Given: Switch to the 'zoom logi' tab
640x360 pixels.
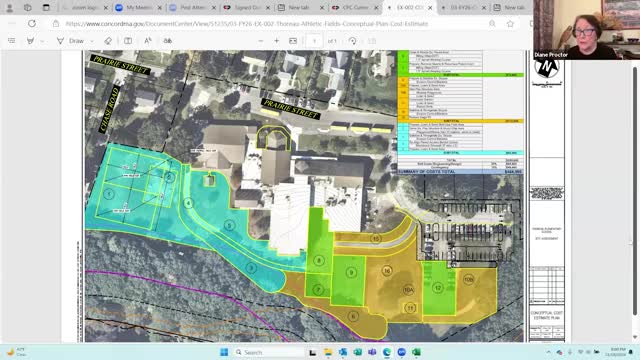Looking at the screenshot, I should (85, 7).
